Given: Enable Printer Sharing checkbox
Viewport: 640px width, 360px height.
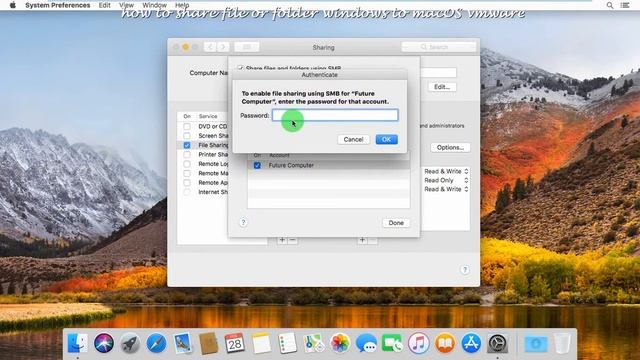Looking at the screenshot, I should (x=187, y=155).
